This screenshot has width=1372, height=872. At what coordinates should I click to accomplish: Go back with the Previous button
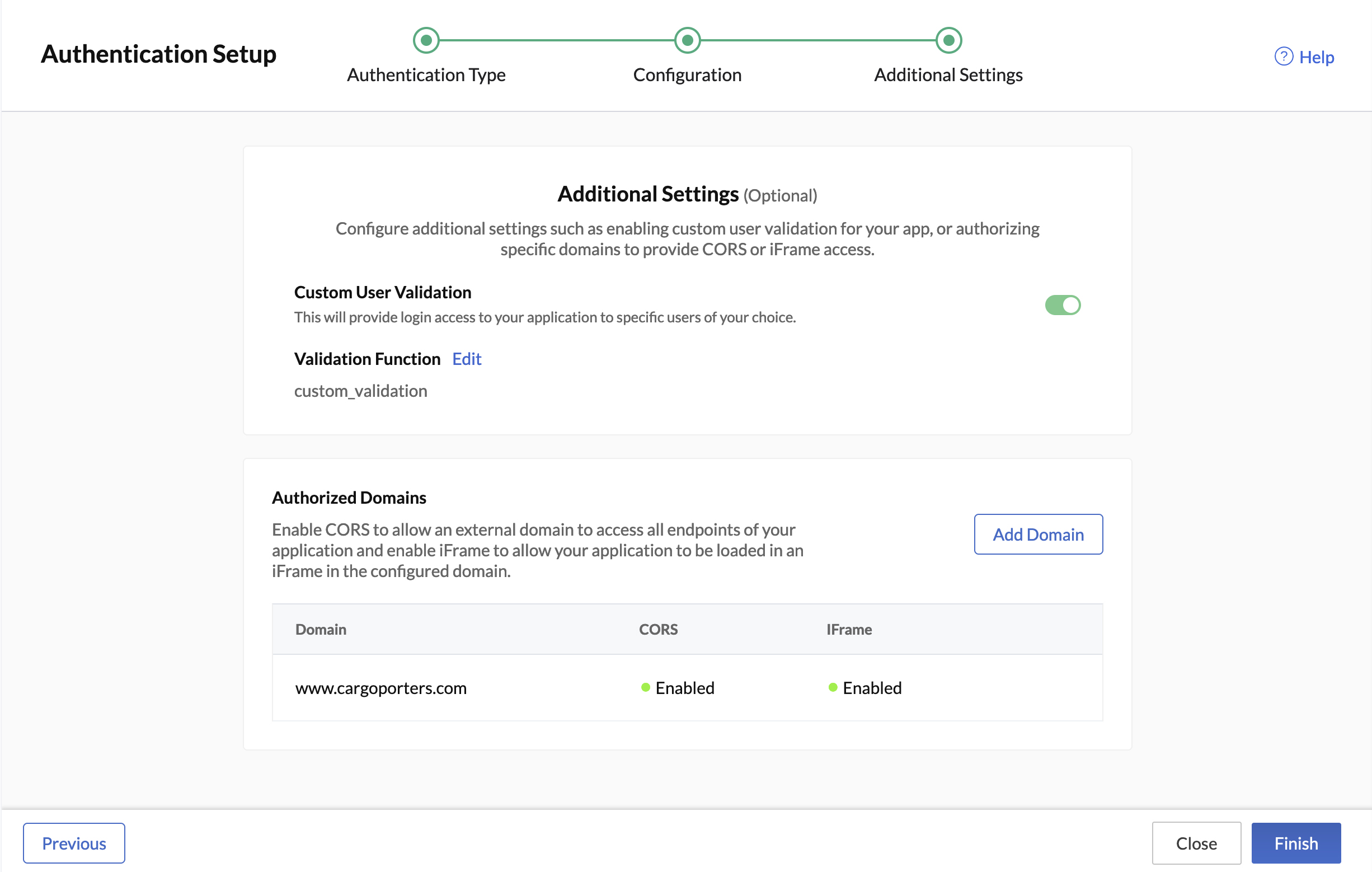(x=74, y=843)
